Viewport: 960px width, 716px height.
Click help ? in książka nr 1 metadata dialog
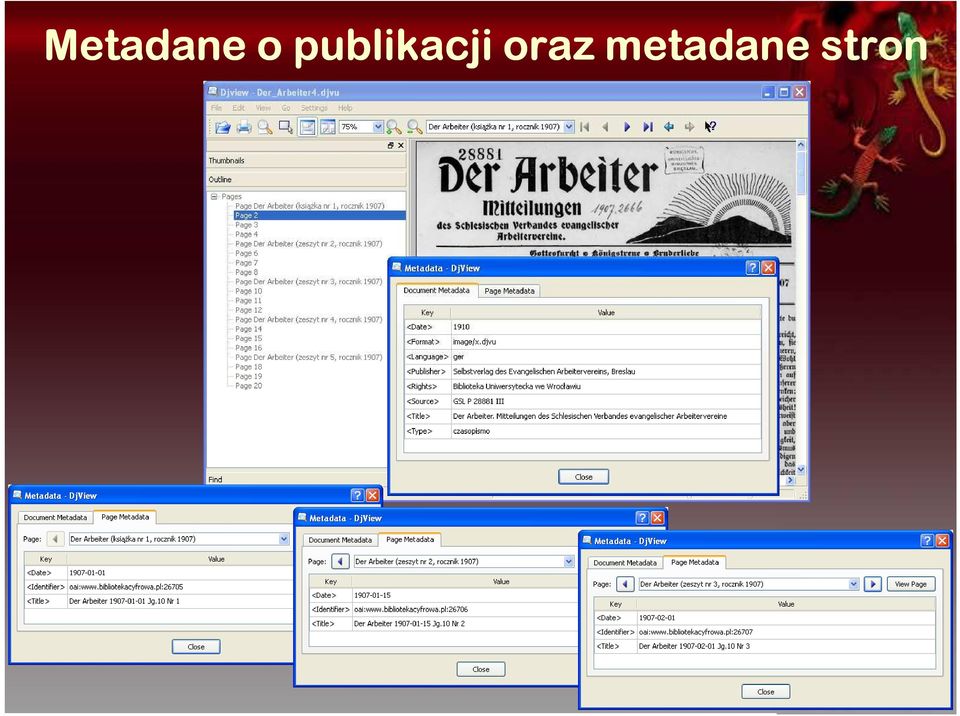pos(357,495)
